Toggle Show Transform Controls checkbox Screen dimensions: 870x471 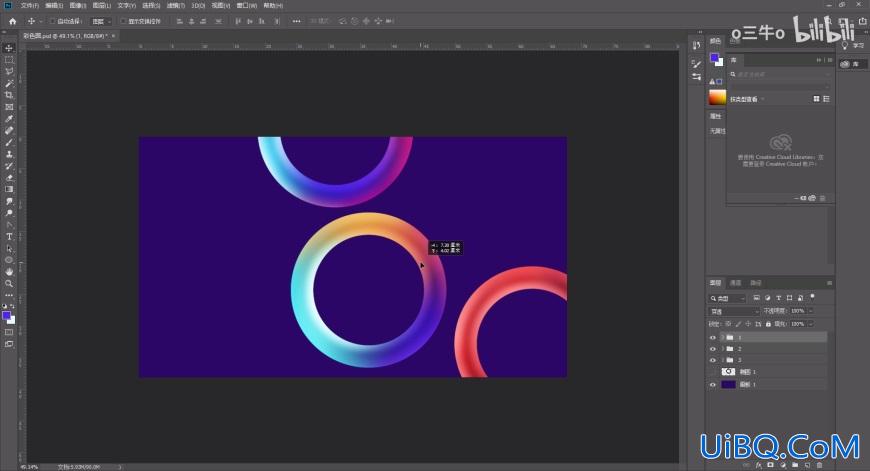click(x=123, y=21)
